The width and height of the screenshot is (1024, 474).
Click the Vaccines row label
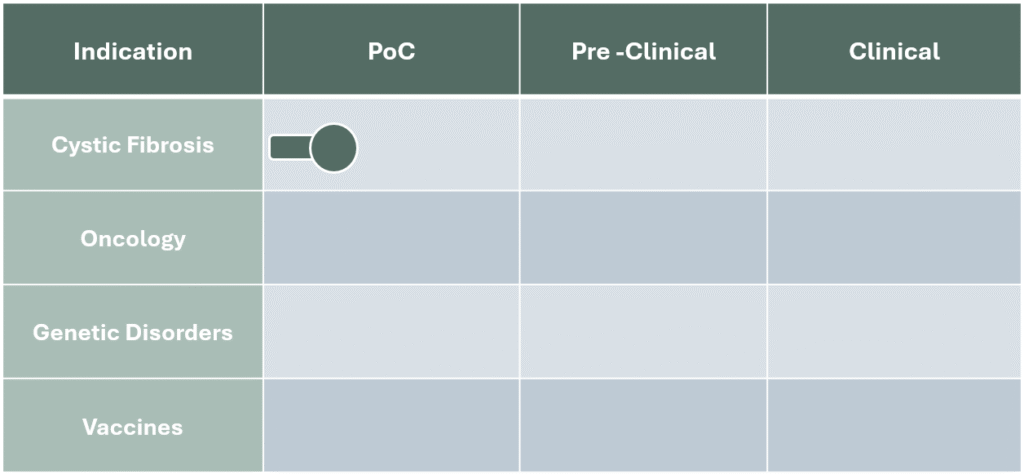coord(132,426)
